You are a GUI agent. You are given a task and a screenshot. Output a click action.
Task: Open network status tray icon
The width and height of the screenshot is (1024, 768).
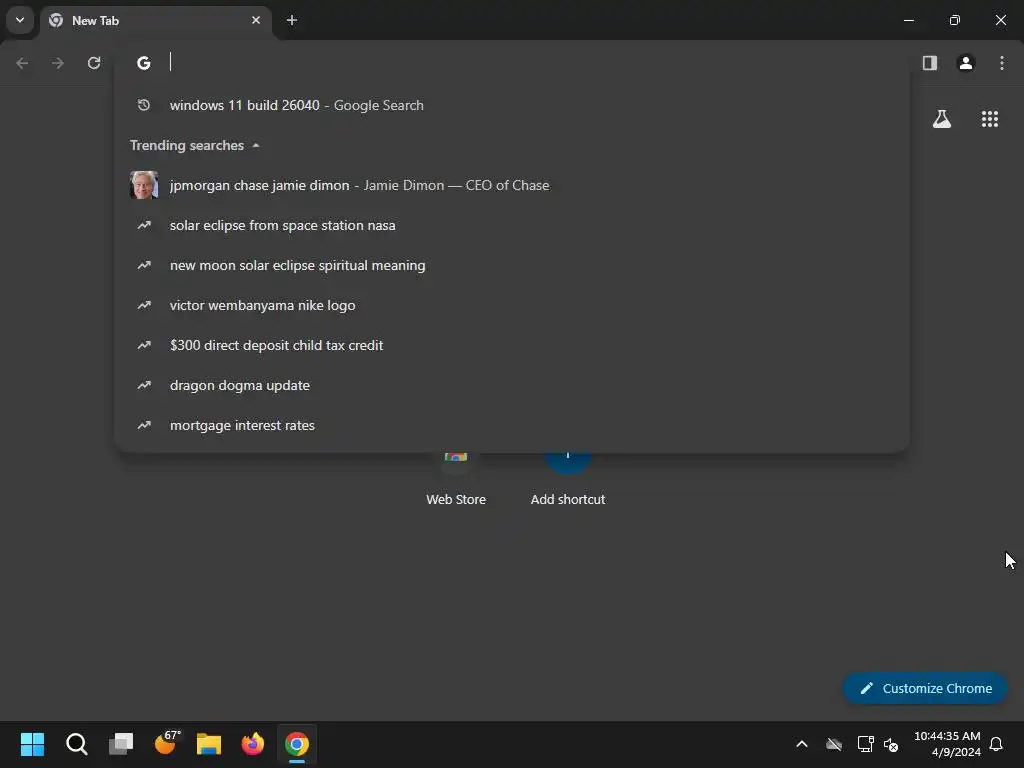(865, 744)
